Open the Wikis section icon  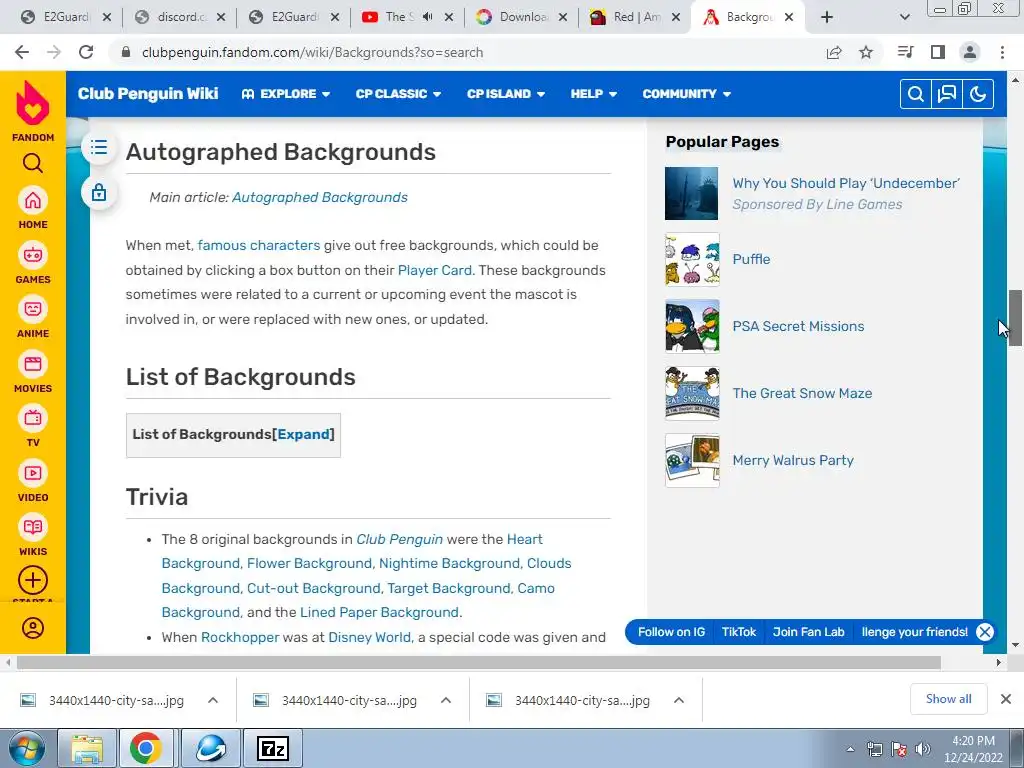coord(33,528)
